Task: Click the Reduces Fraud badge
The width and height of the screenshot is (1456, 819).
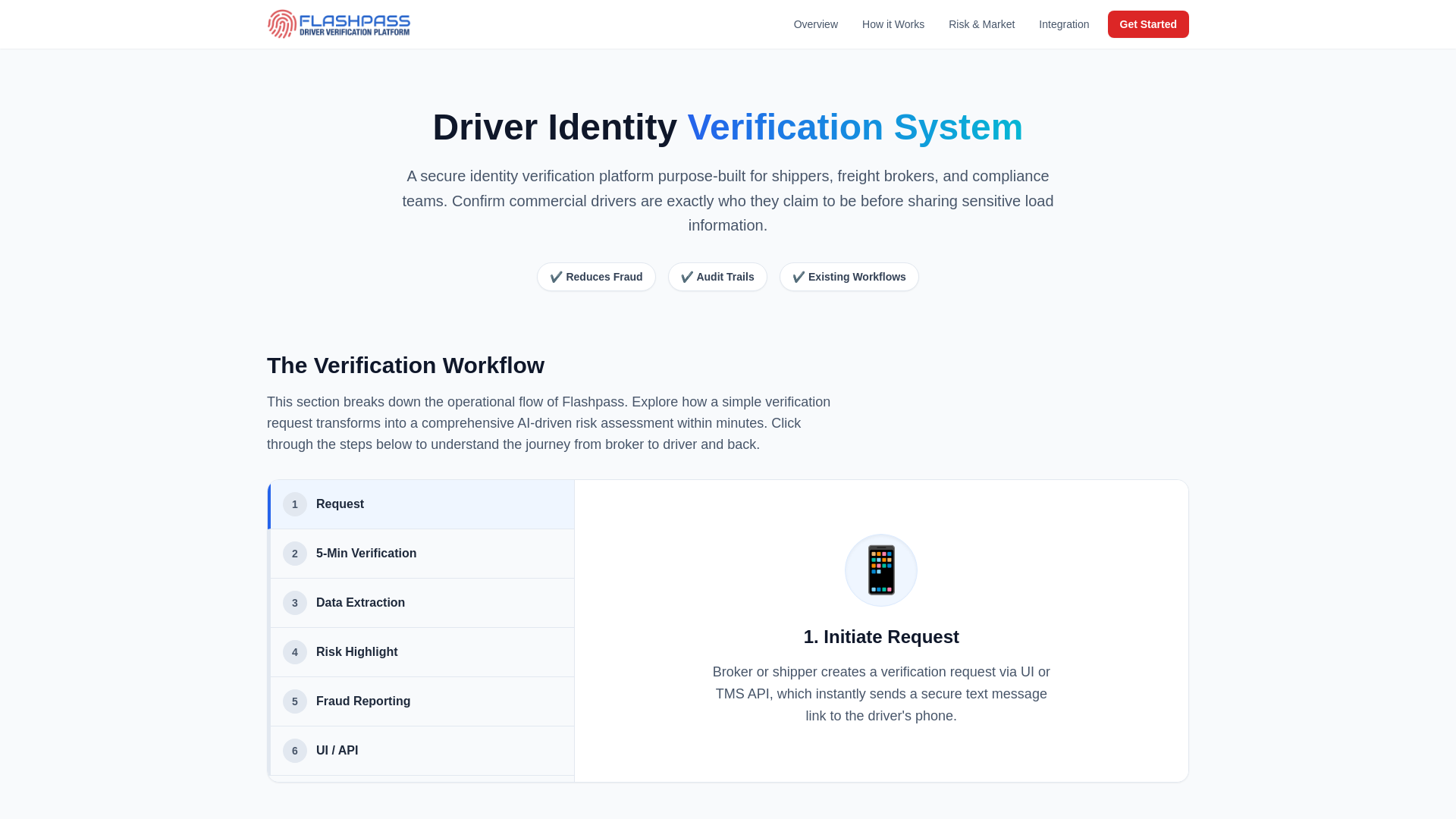Action: pos(596,277)
